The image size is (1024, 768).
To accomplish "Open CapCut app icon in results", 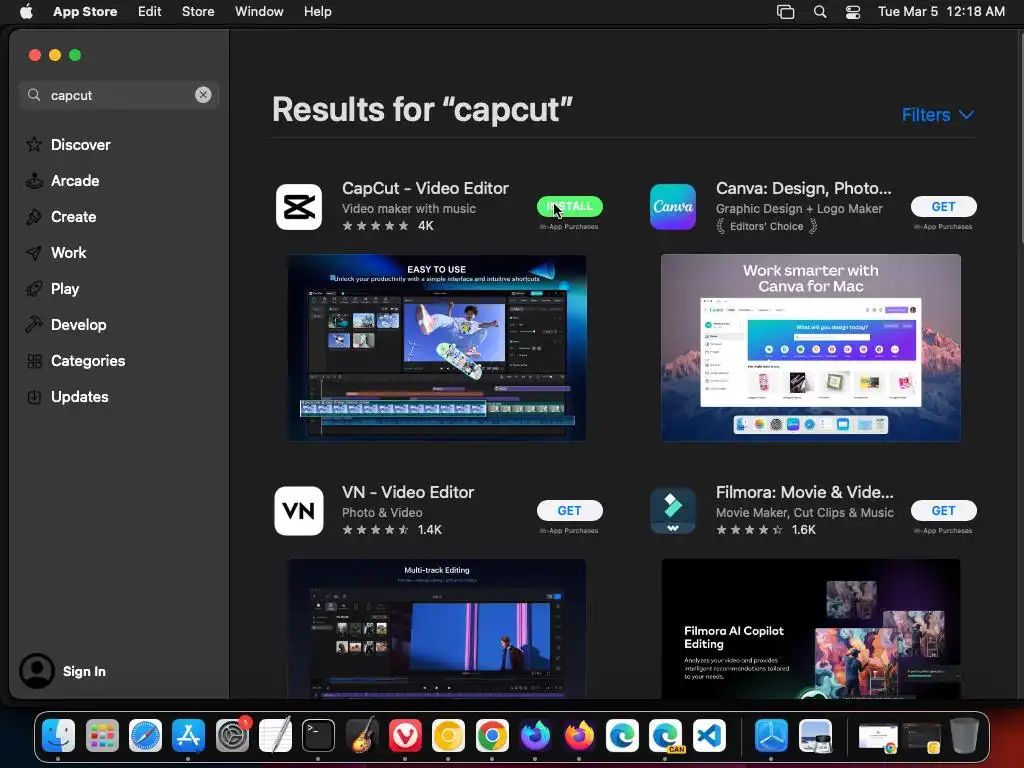I will pos(298,207).
